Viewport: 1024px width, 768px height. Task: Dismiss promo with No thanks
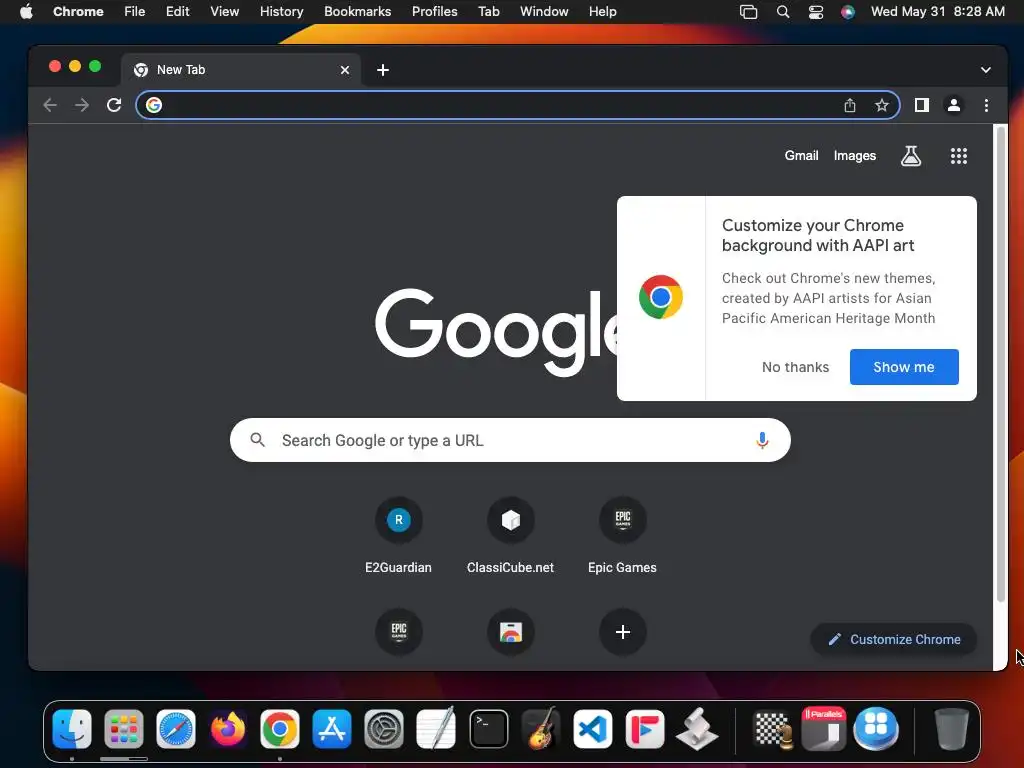click(795, 367)
